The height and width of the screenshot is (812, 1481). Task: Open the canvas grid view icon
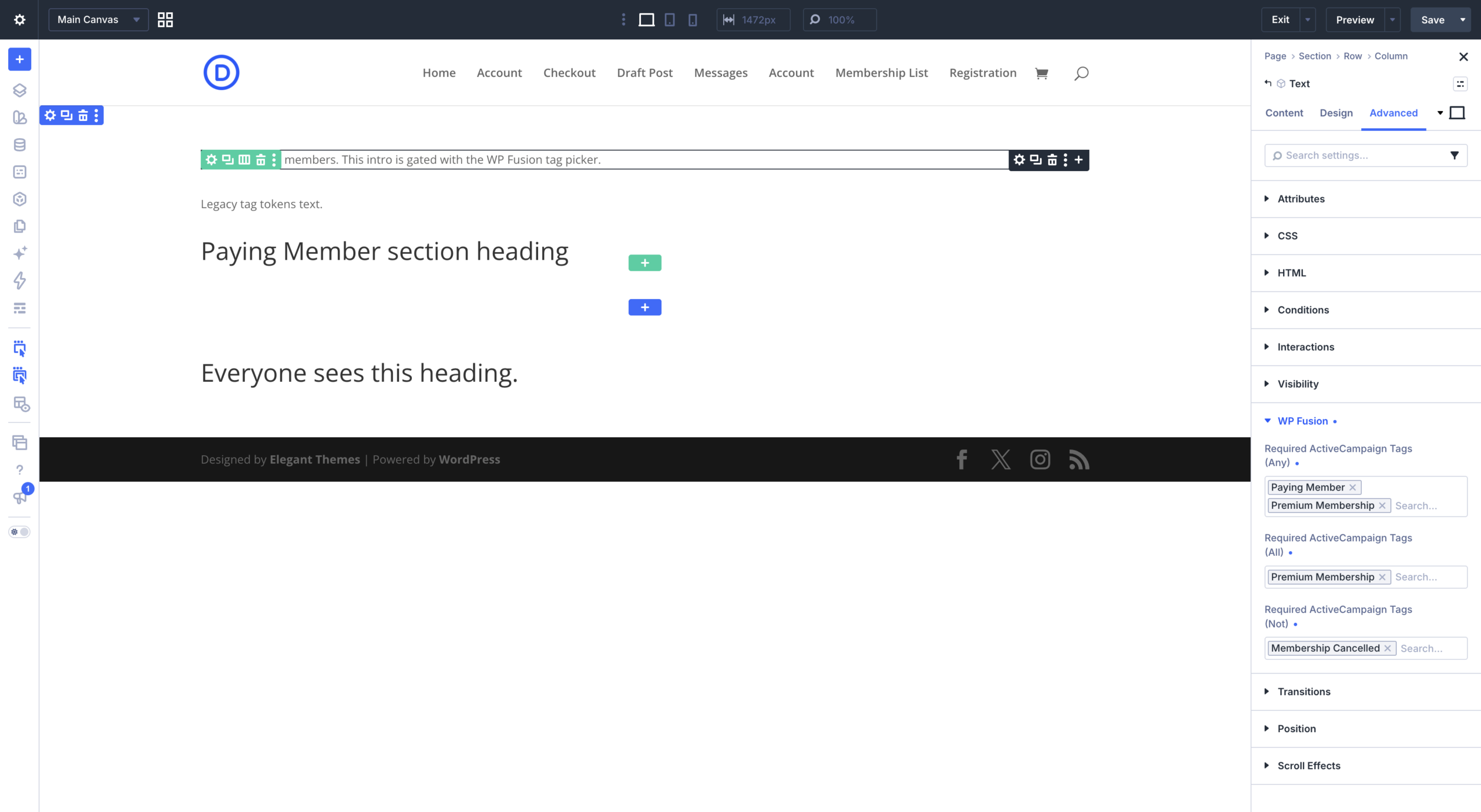pyautogui.click(x=165, y=20)
